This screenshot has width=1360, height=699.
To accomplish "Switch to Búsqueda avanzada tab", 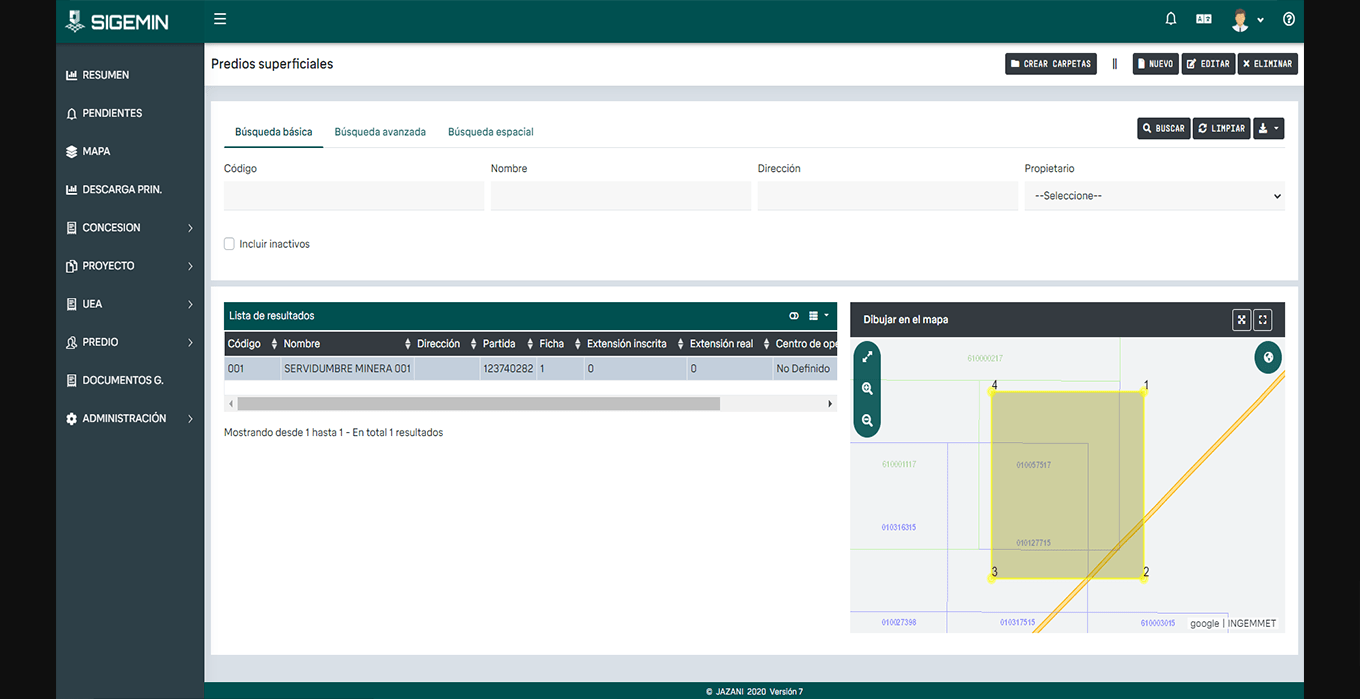I will click(x=380, y=132).
